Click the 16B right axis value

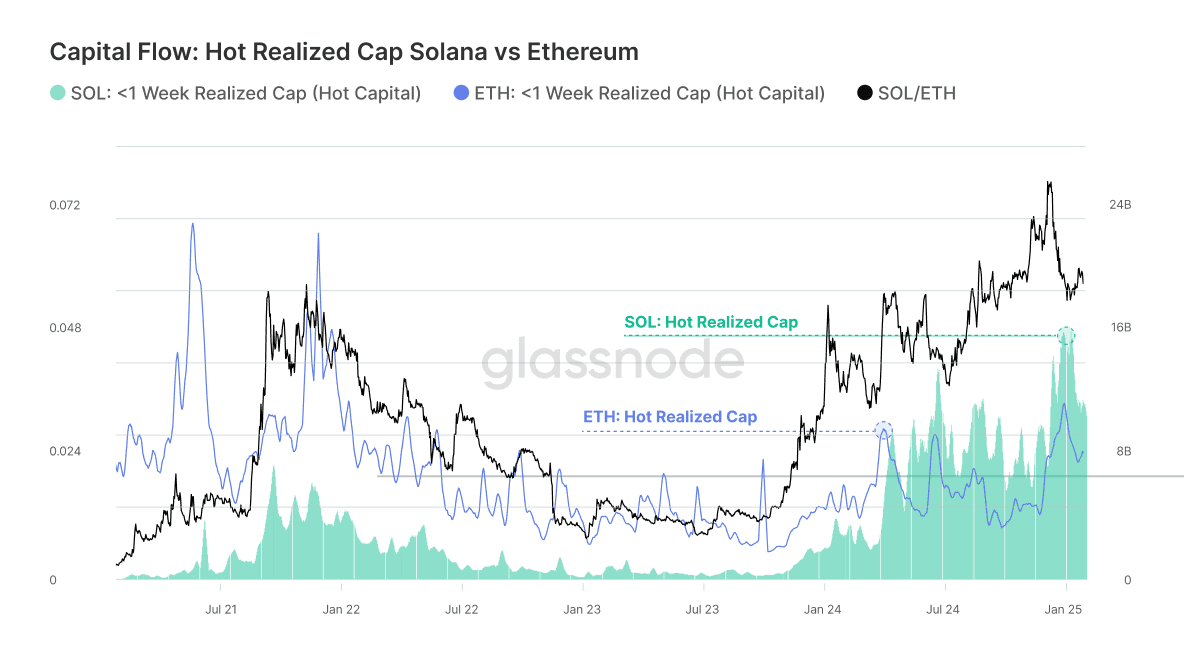[x=1120, y=328]
